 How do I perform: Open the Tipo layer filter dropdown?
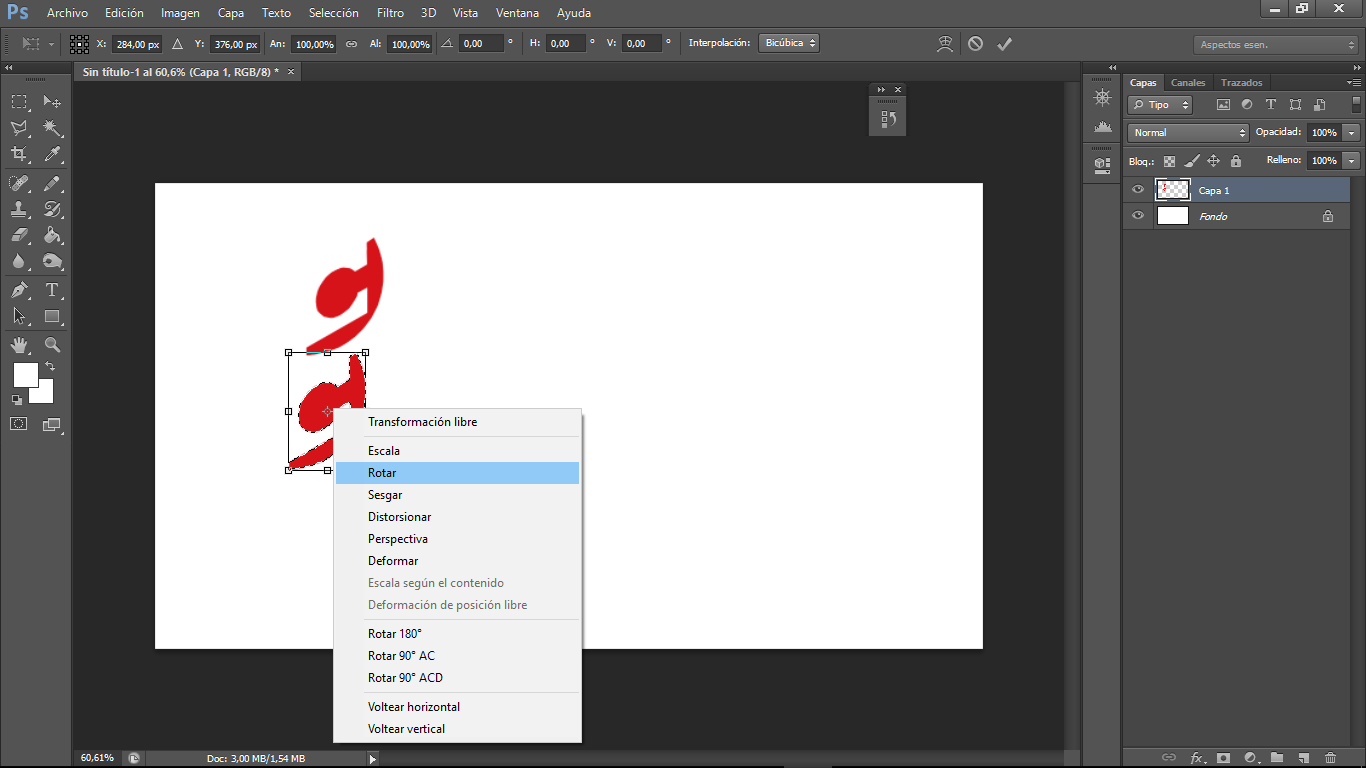click(1160, 105)
